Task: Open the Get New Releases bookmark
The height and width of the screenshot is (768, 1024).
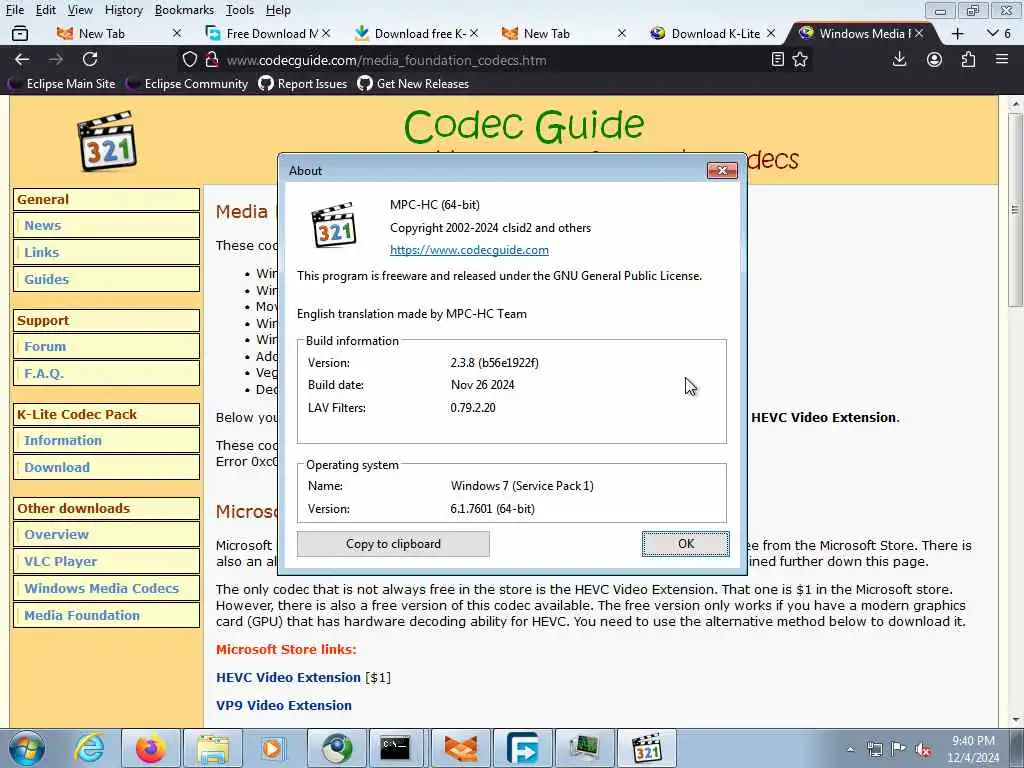Action: 413,84
